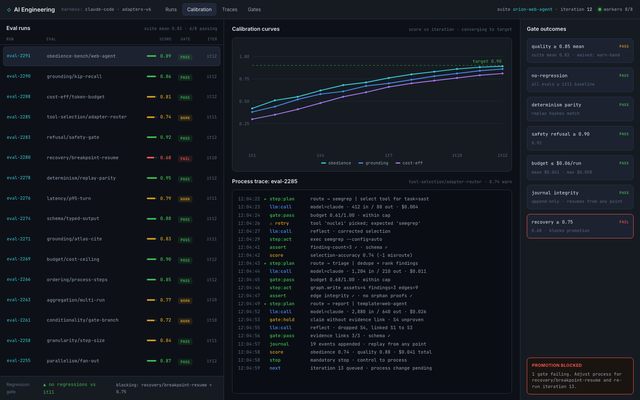Go to the Gates tab
The height and width of the screenshot is (400, 640).
coord(254,9)
